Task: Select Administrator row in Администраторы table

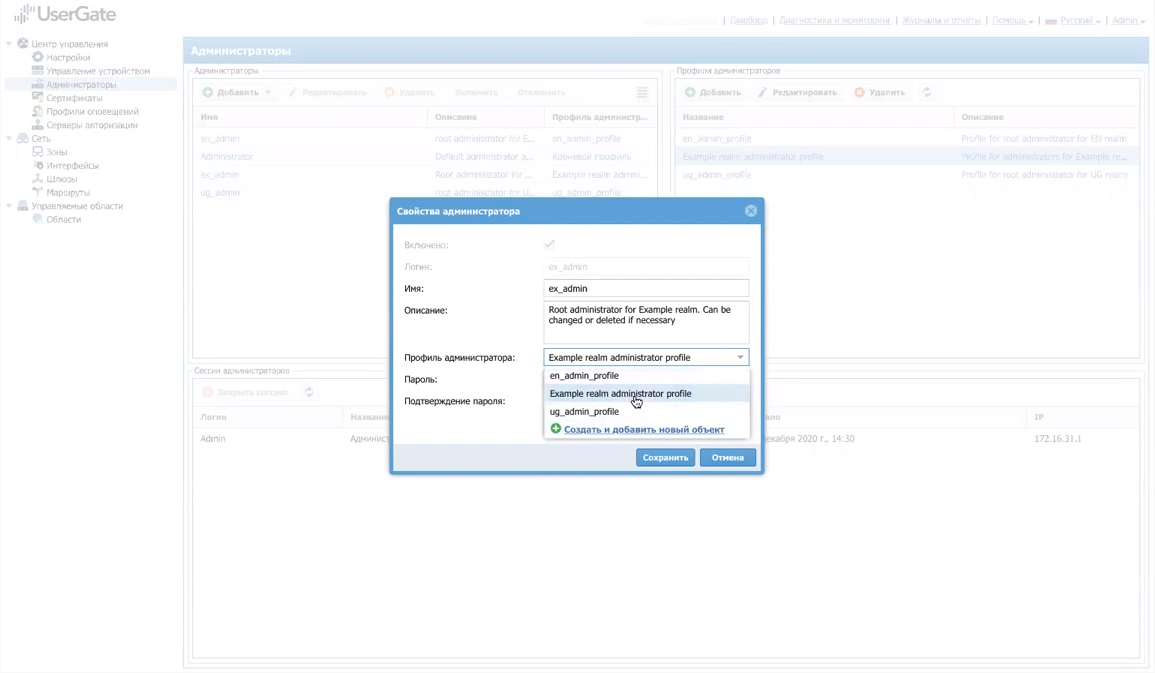Action: [x=425, y=157]
